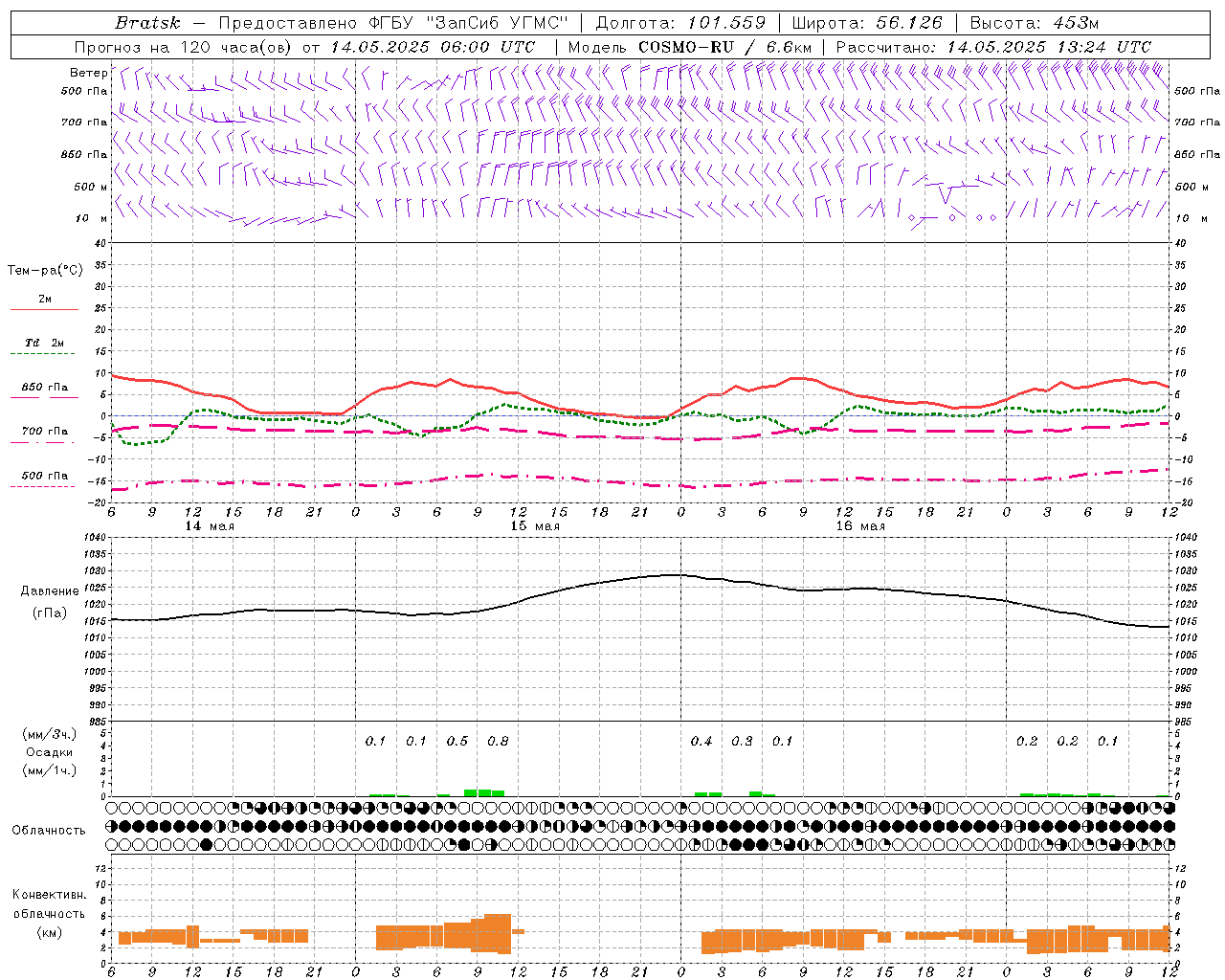
Task: Click "Прогноз на 120 часа(ов)" text
Action: [184, 47]
